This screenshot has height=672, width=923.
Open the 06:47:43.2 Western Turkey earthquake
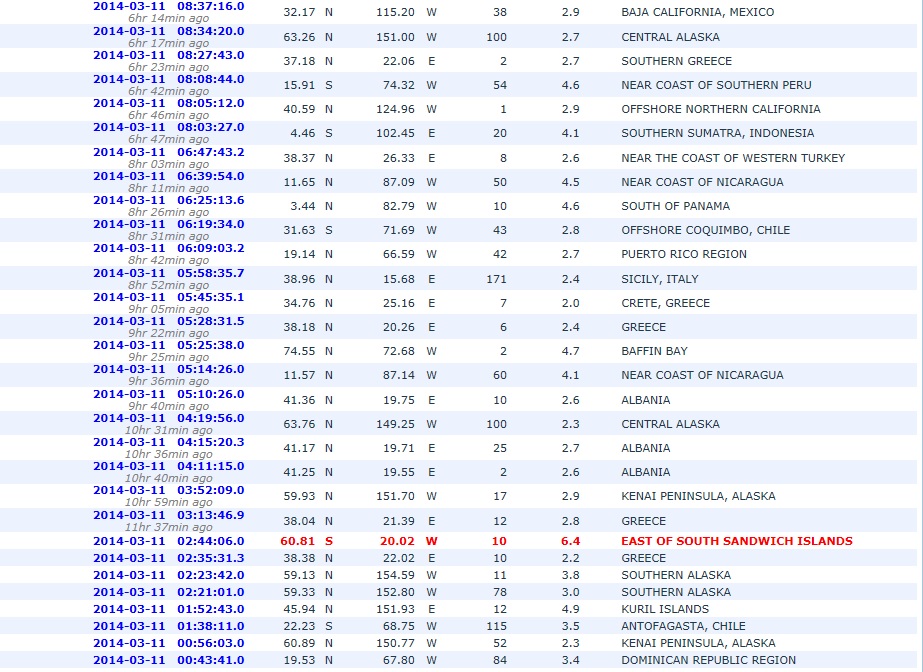(168, 152)
